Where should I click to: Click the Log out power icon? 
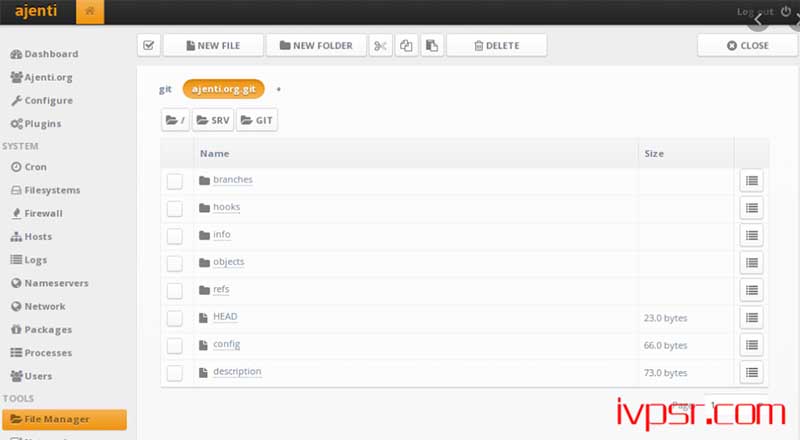(786, 11)
